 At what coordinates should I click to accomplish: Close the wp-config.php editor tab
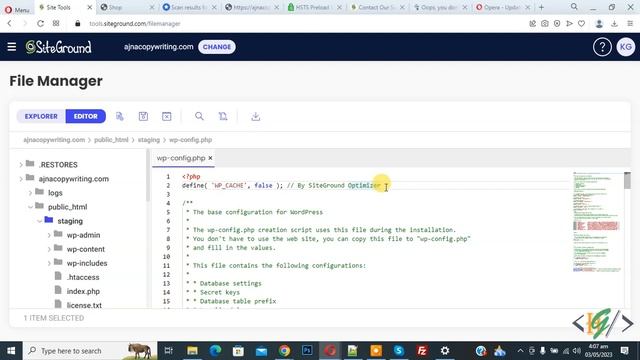pyautogui.click(x=210, y=158)
